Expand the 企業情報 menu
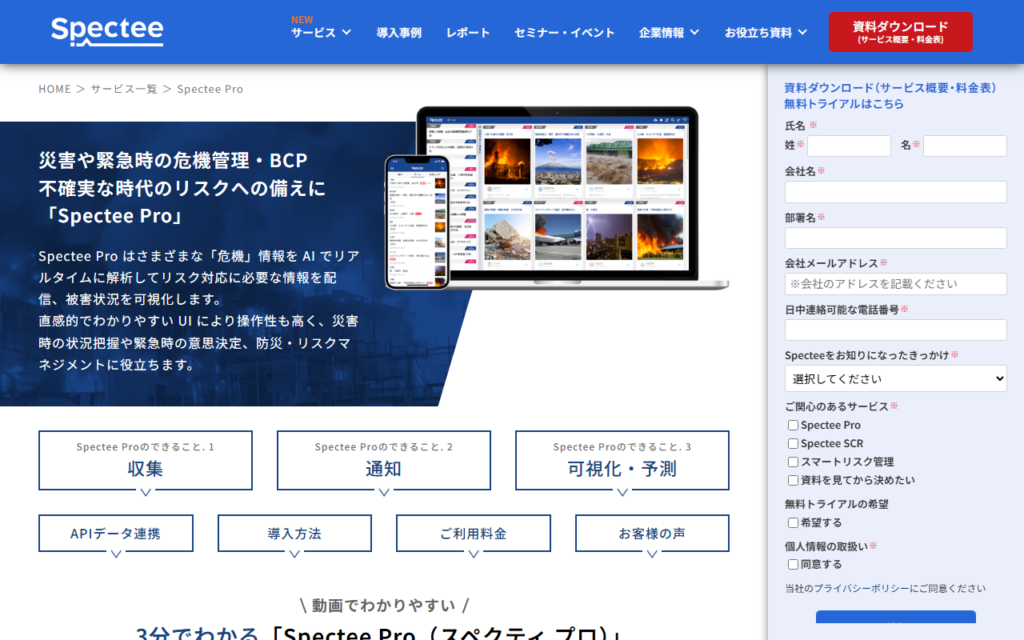 click(669, 32)
